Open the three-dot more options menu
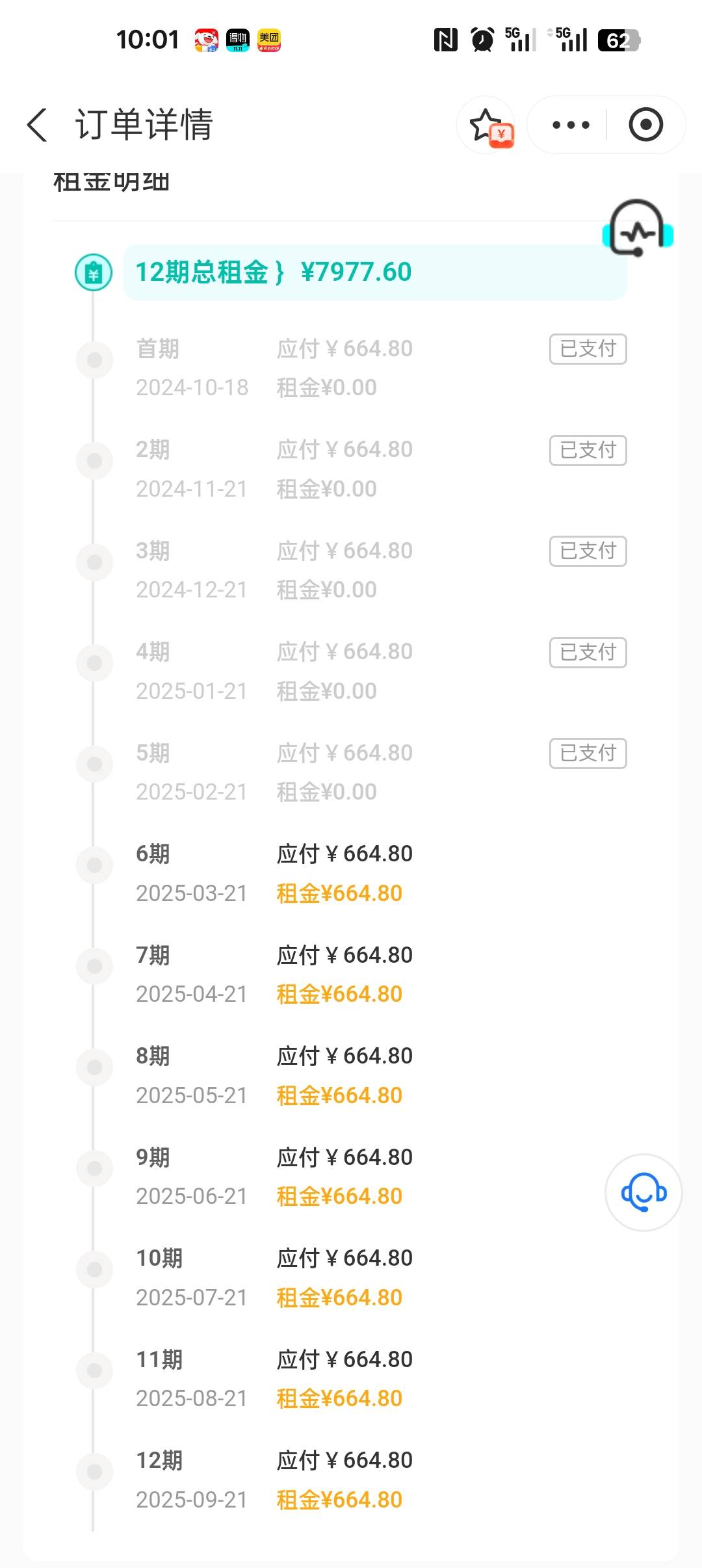 click(570, 125)
